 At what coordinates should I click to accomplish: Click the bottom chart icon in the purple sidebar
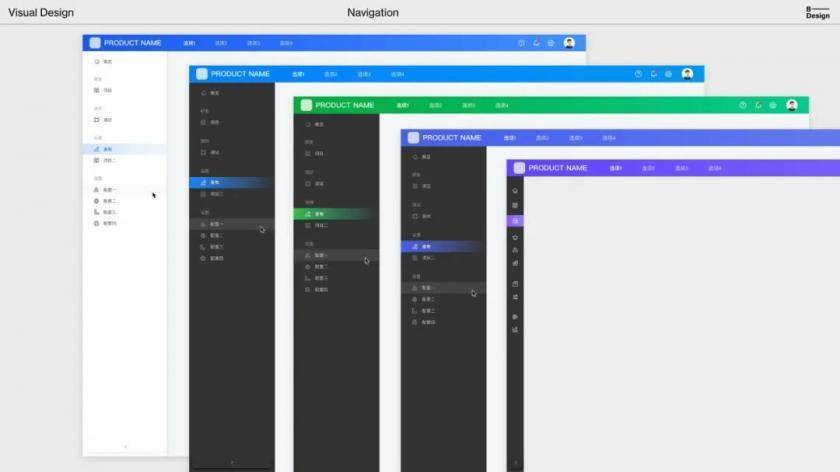tap(515, 330)
